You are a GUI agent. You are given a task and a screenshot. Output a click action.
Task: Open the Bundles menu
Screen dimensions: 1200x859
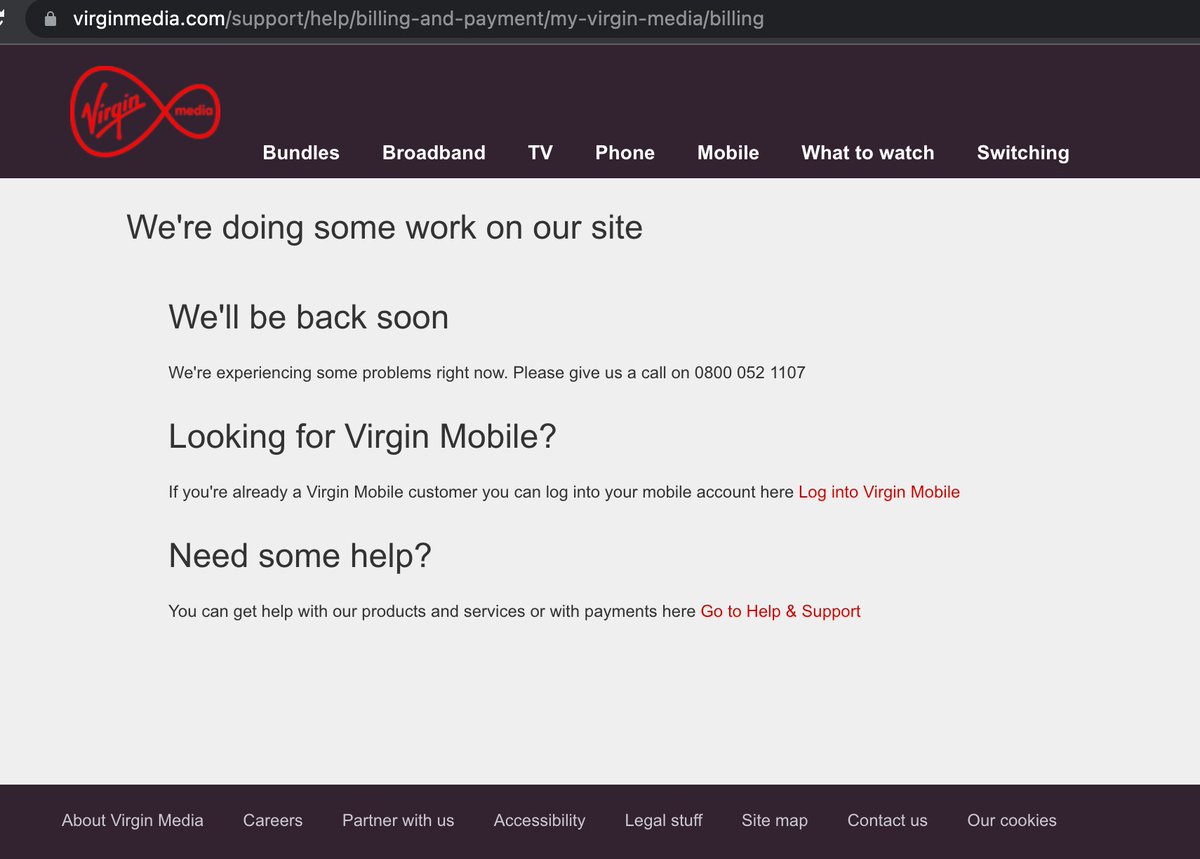(x=301, y=153)
